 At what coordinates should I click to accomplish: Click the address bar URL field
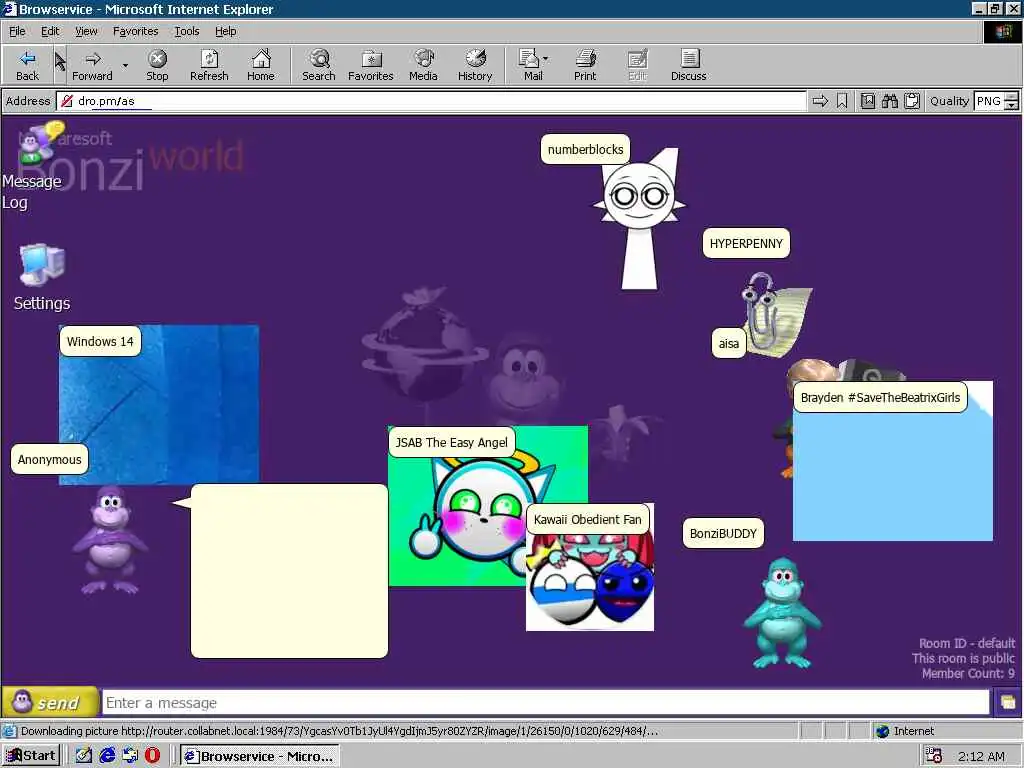431,101
